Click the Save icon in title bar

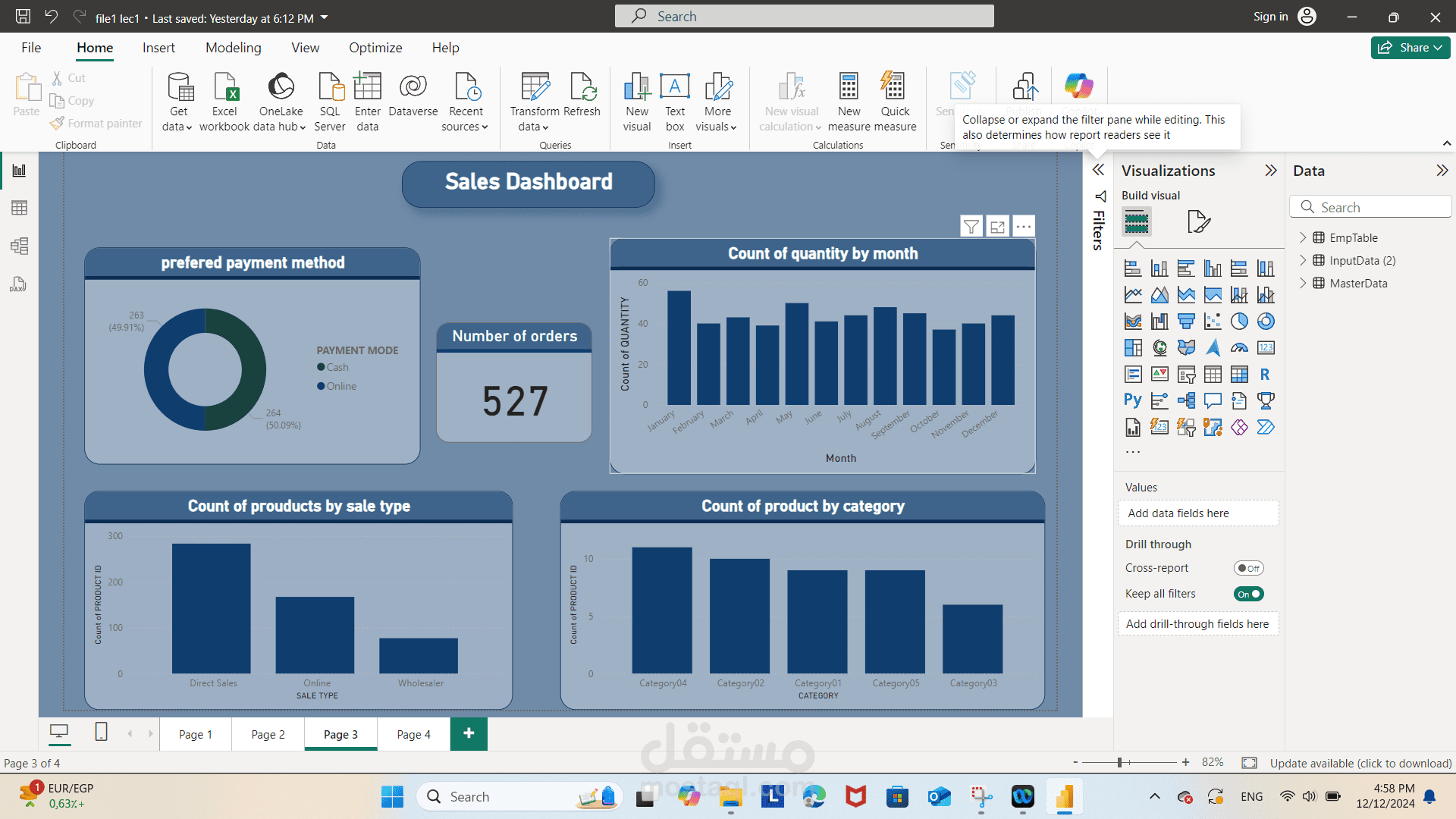click(x=24, y=17)
